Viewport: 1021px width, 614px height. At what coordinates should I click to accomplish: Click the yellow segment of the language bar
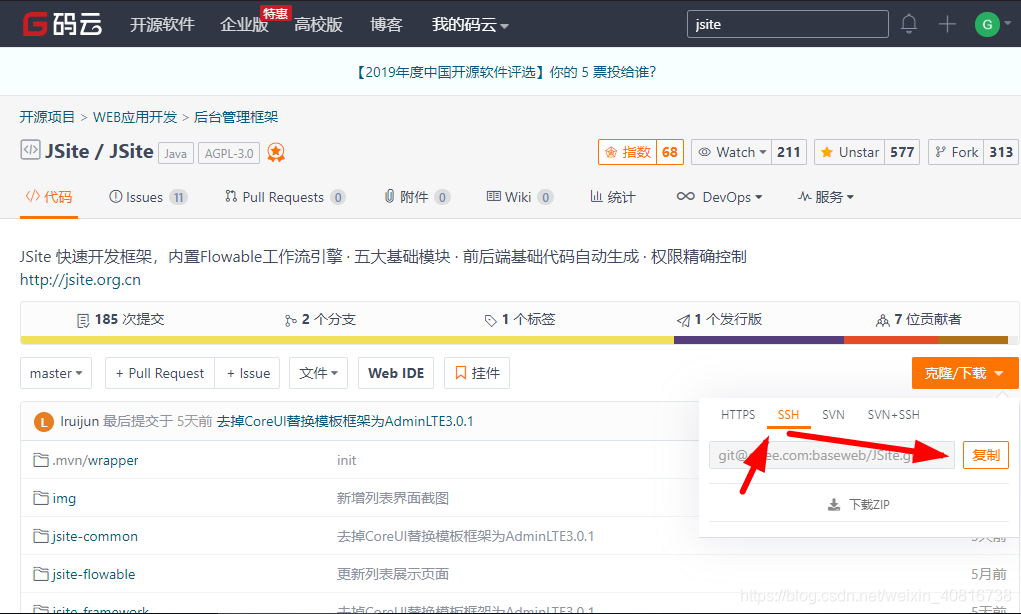click(347, 340)
